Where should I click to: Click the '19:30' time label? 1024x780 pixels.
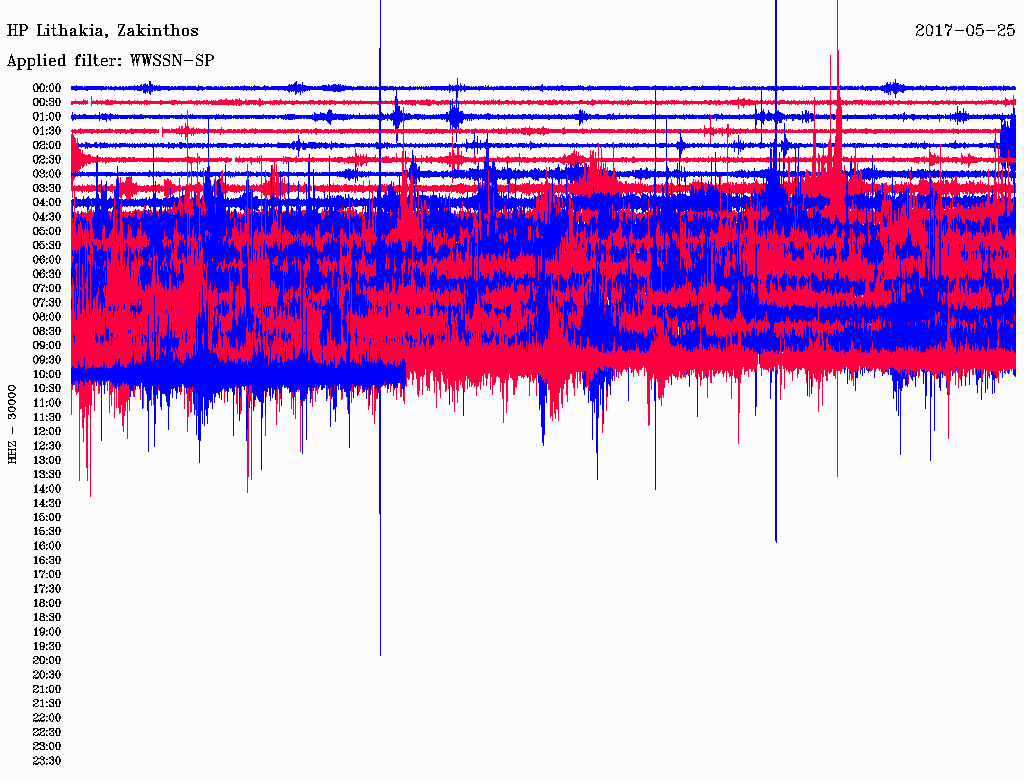[x=47, y=646]
